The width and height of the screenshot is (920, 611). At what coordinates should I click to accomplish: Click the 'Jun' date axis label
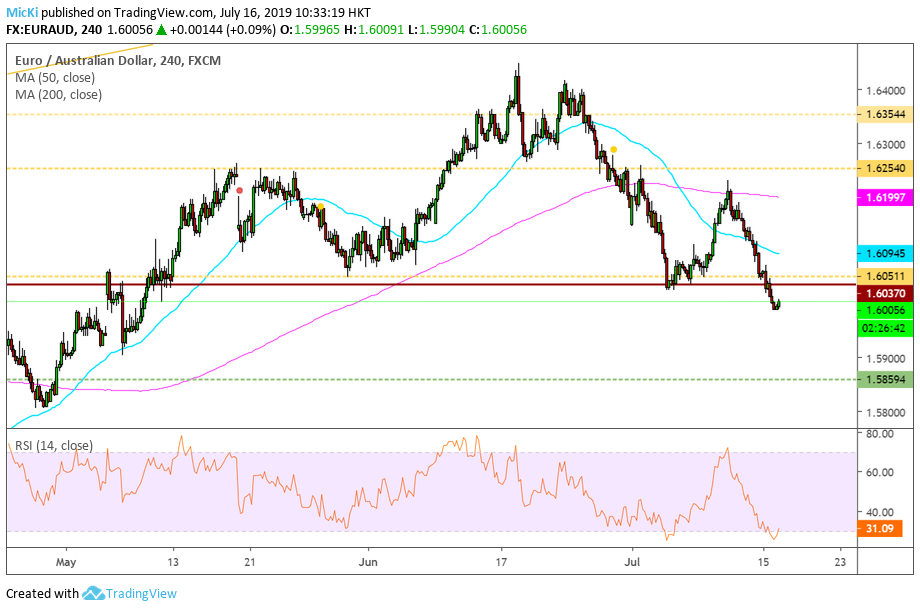pyautogui.click(x=368, y=562)
